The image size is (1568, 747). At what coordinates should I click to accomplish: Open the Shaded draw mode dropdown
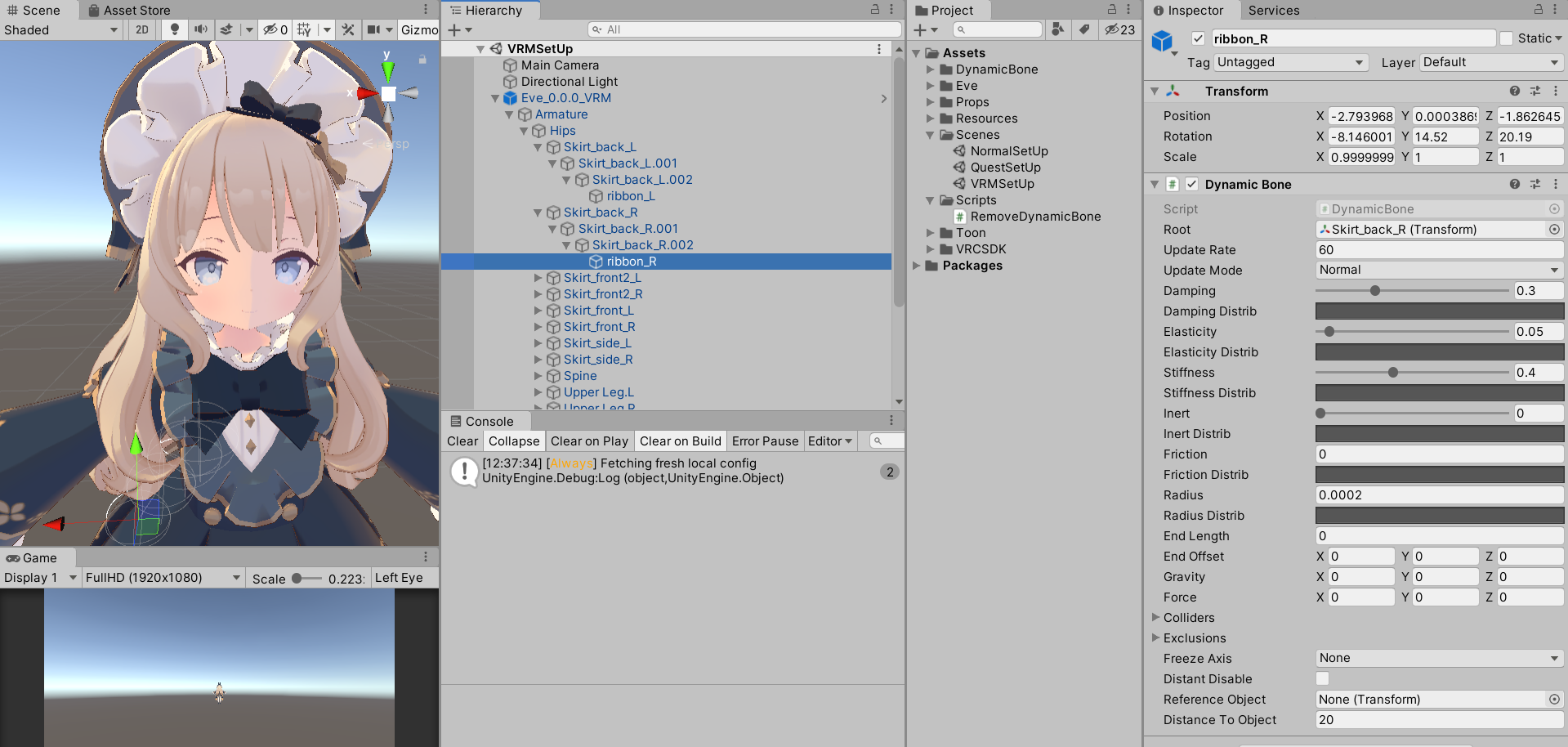coord(61,30)
